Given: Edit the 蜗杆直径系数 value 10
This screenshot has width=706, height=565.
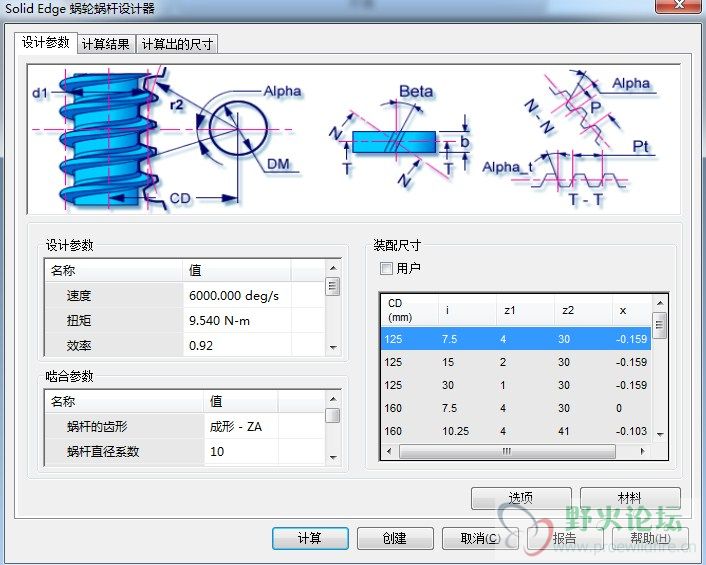Looking at the screenshot, I should [x=241, y=451].
